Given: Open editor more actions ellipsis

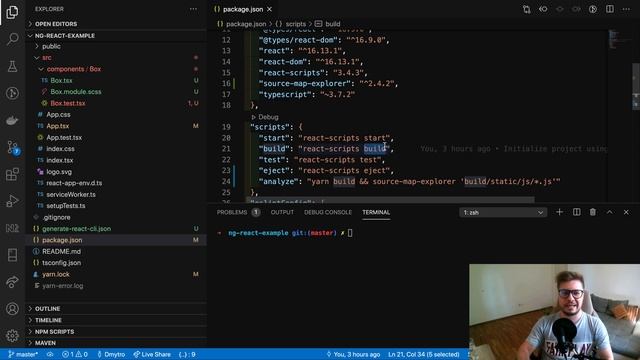Looking at the screenshot, I should click(626, 9).
